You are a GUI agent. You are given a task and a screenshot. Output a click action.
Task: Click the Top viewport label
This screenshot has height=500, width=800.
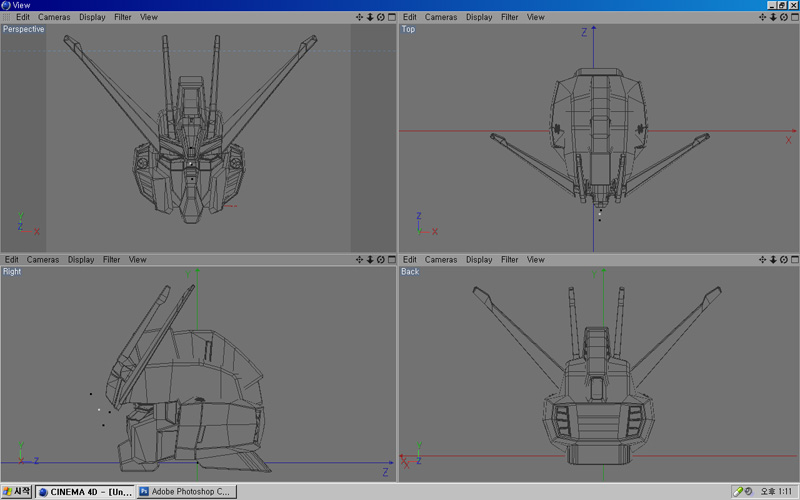tap(408, 29)
